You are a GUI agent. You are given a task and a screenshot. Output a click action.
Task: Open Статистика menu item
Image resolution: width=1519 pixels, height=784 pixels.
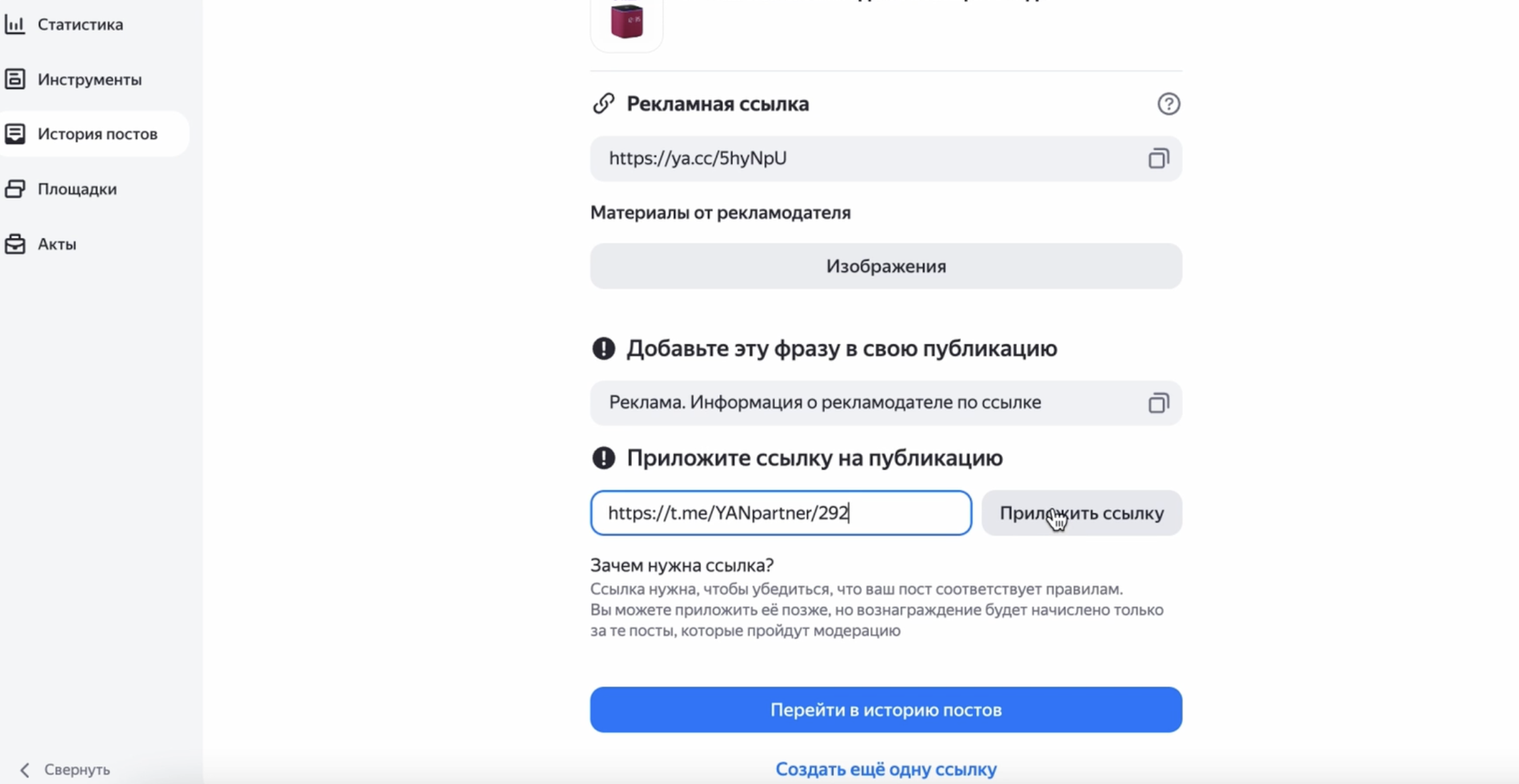pyautogui.click(x=80, y=25)
